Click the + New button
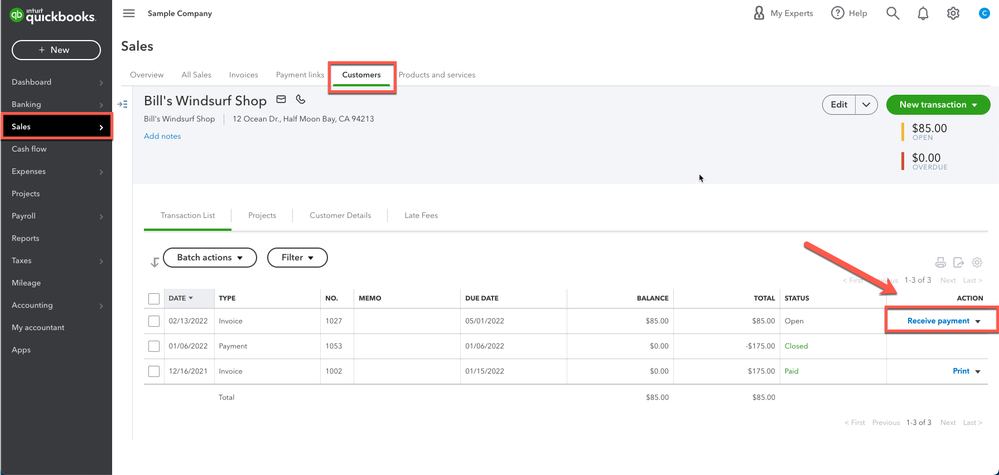The height and width of the screenshot is (475, 999). [x=56, y=50]
